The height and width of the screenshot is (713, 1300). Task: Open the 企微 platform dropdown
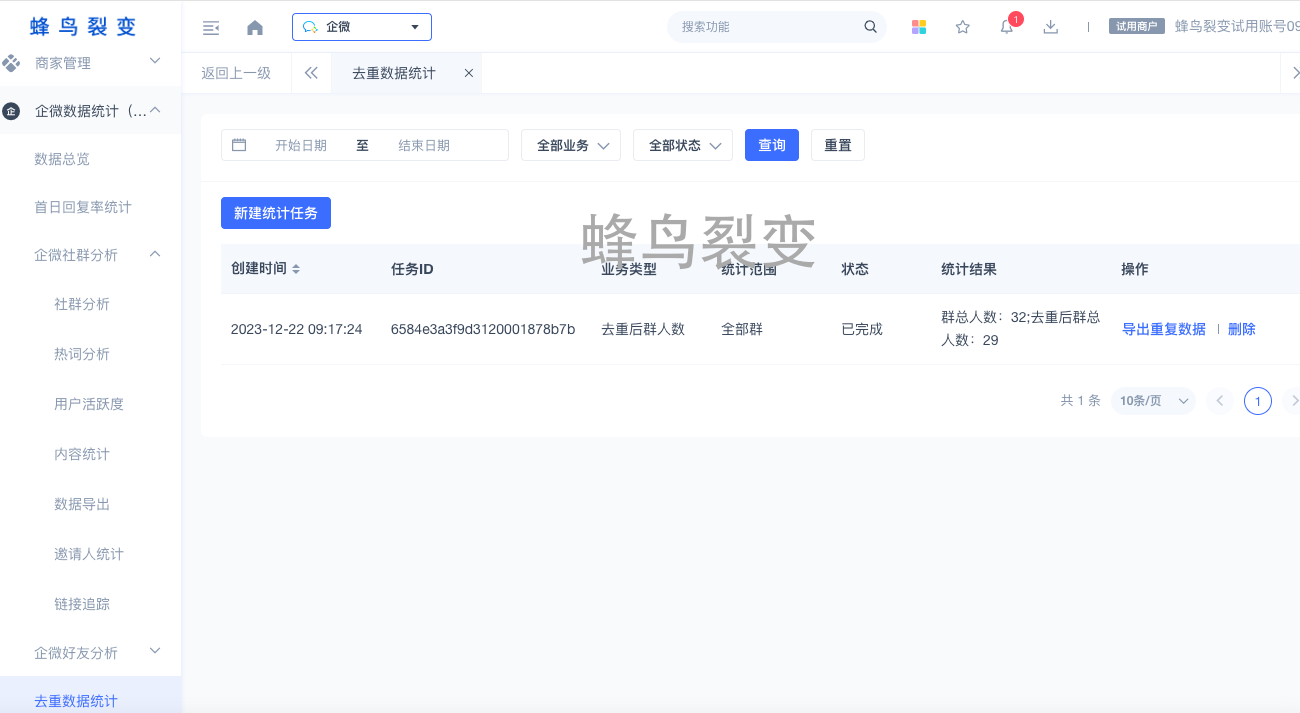pos(361,27)
